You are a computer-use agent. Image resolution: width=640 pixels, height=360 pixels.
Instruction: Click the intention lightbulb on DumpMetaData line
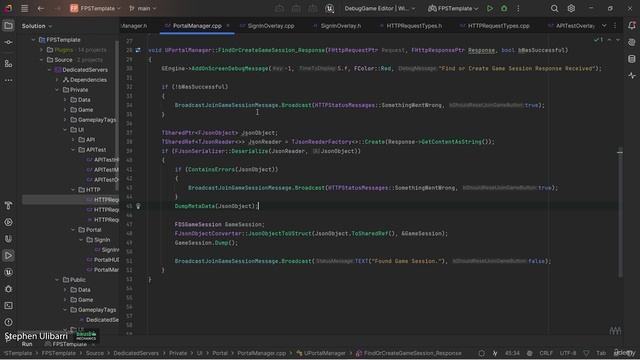point(138,206)
